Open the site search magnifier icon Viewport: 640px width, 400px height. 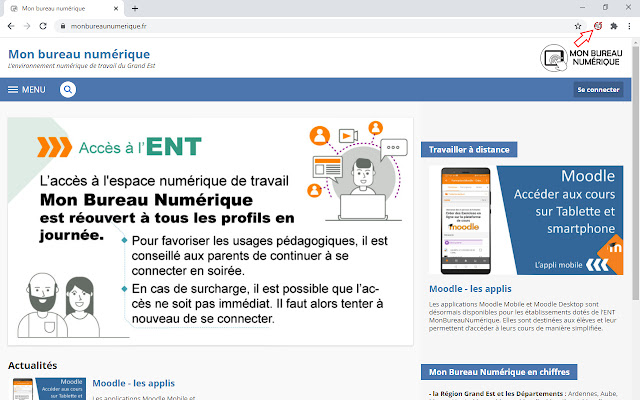click(x=68, y=89)
